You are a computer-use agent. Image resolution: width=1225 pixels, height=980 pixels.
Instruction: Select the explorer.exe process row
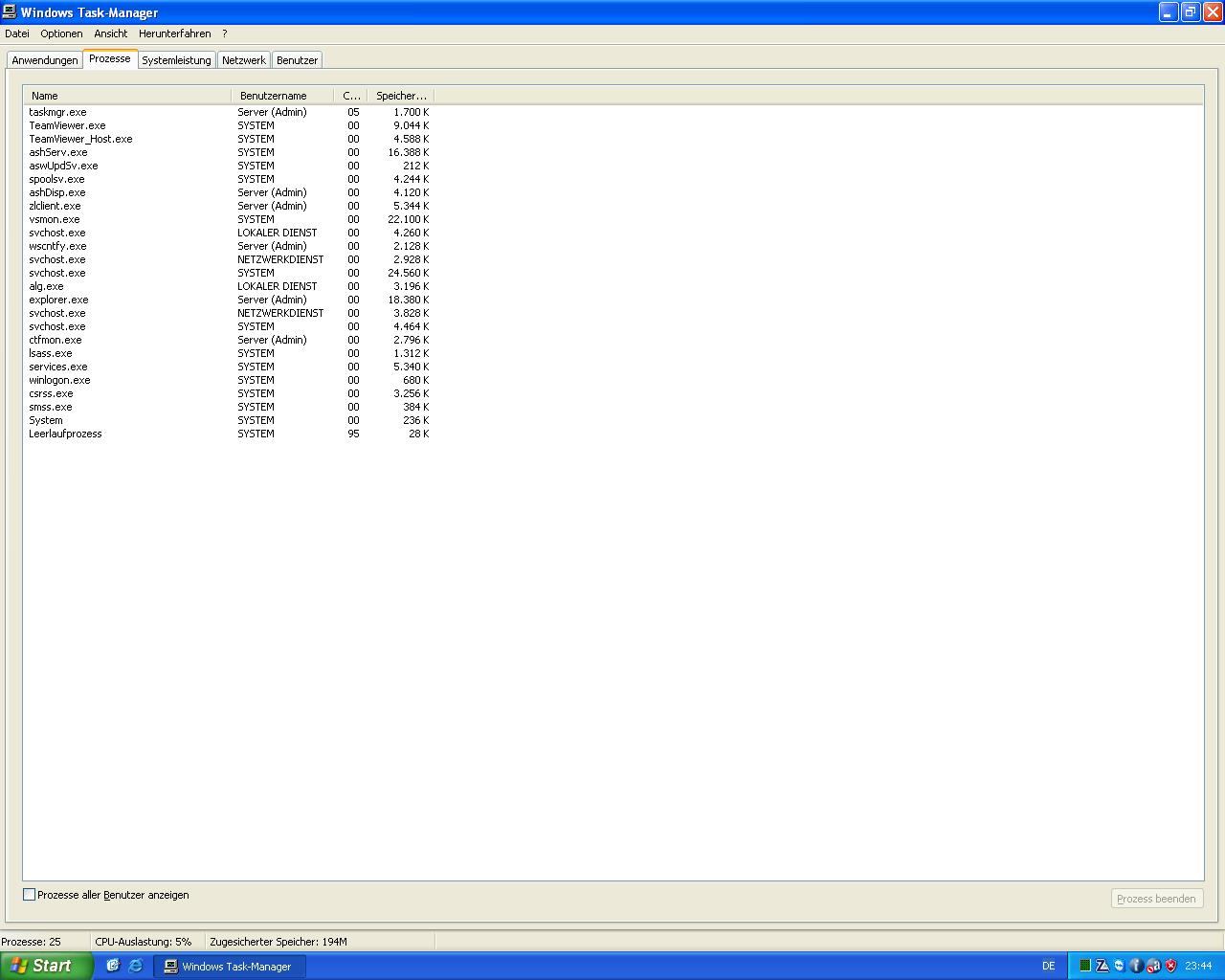pyautogui.click(x=230, y=300)
